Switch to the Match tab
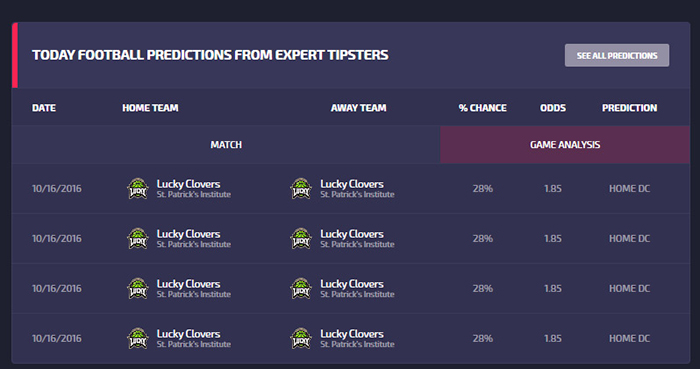The width and height of the screenshot is (700, 369). (226, 145)
